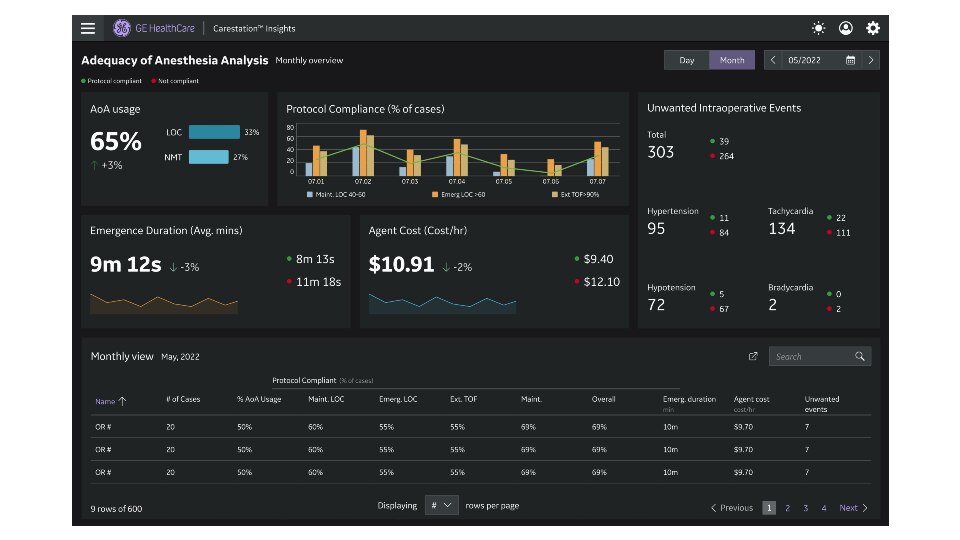Go to page 2 of the table
Viewport: 960px width, 540px height.
pos(787,508)
